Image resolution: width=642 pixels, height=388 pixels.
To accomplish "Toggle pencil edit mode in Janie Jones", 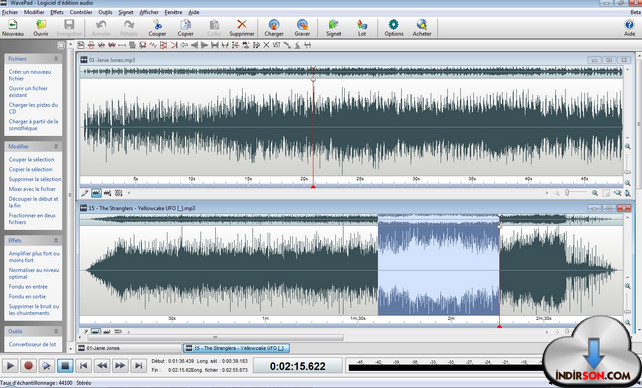I will 85,193.
